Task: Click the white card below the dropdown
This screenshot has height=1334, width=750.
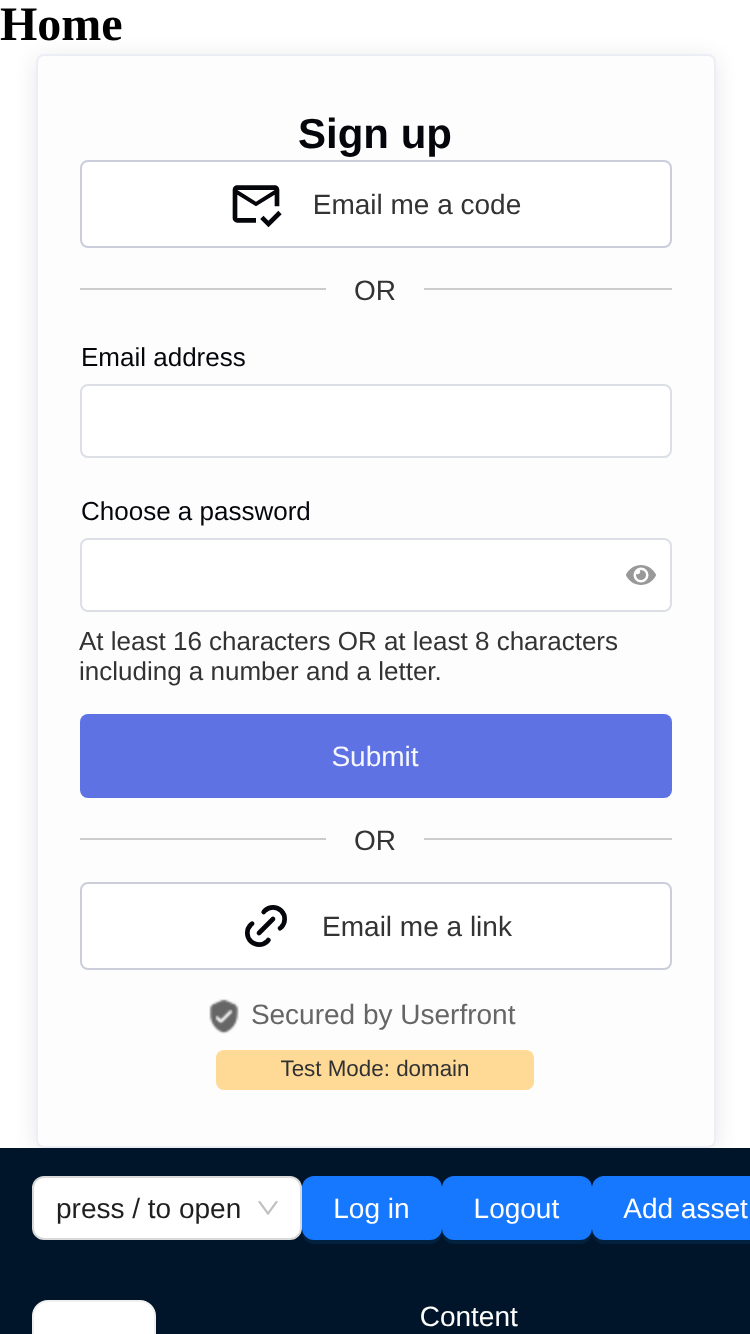Action: (x=94, y=1317)
